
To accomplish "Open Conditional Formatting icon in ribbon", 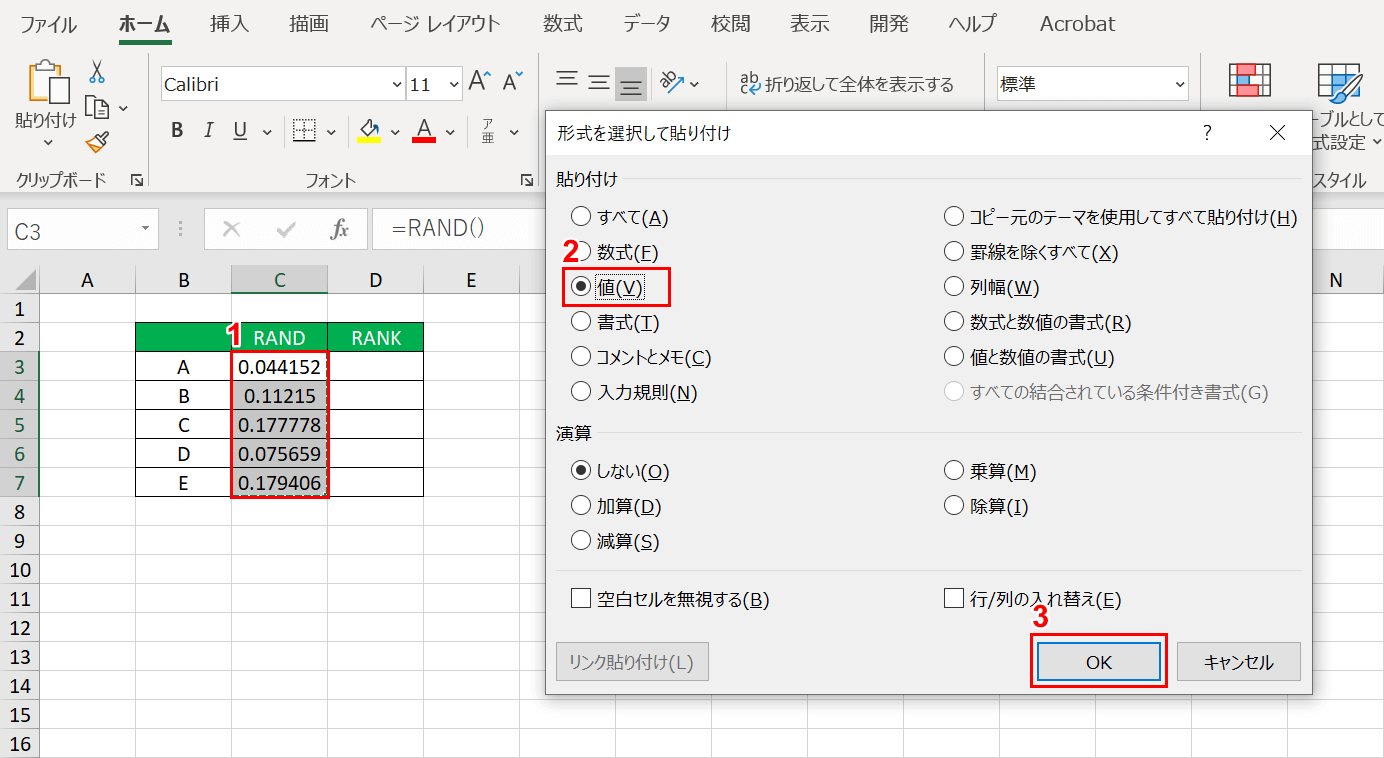I will point(1249,80).
